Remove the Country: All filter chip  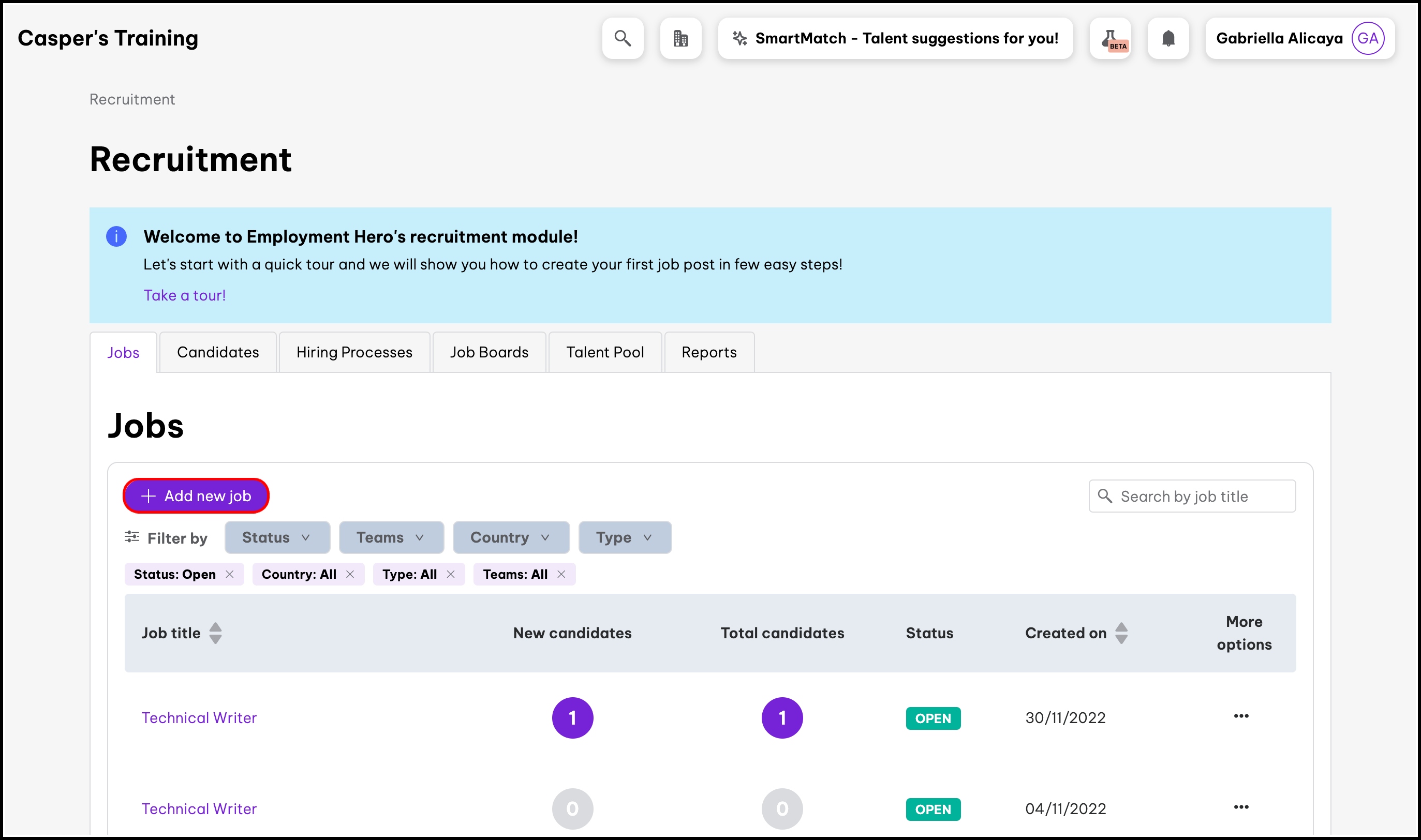pos(350,574)
